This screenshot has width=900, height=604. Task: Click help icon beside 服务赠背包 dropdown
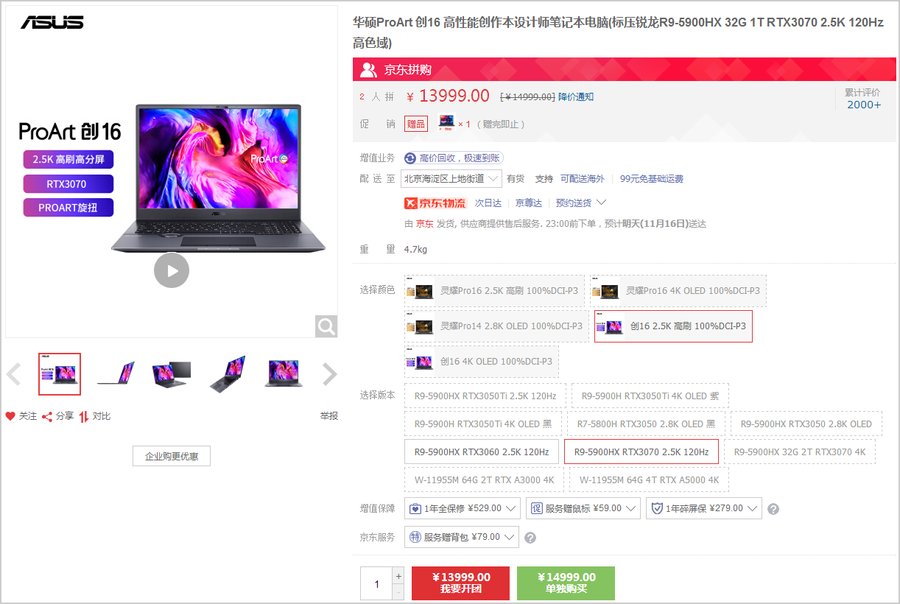(x=530, y=538)
